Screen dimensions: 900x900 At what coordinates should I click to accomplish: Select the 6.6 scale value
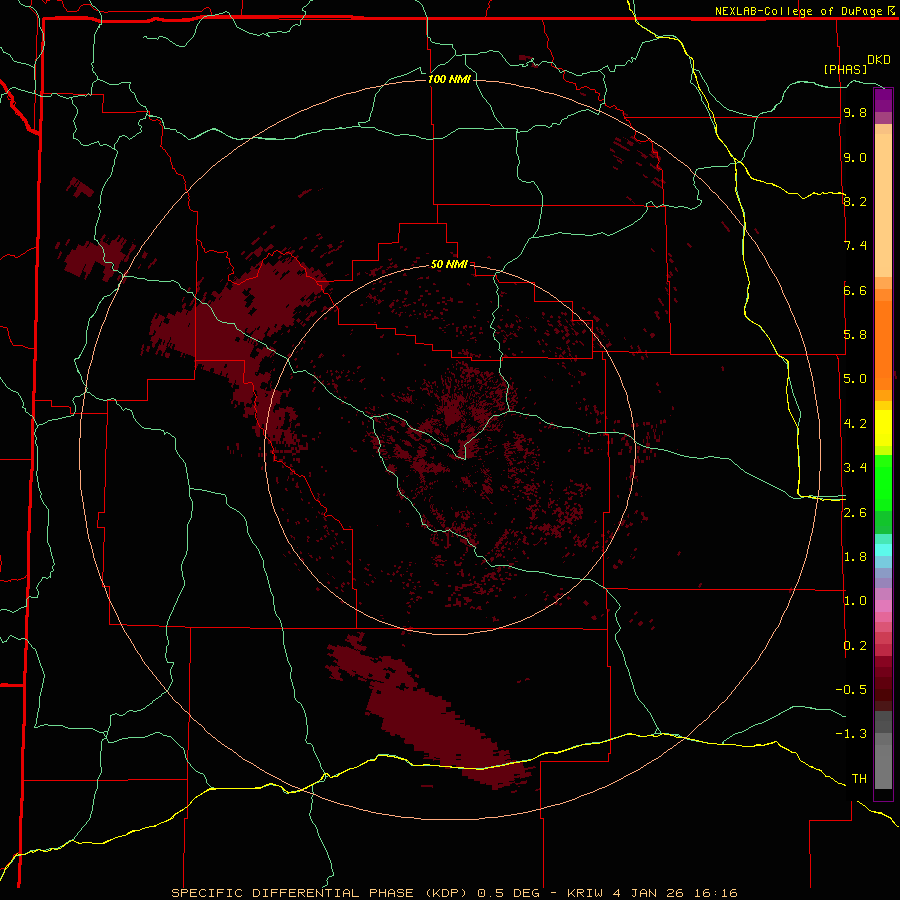(x=855, y=290)
